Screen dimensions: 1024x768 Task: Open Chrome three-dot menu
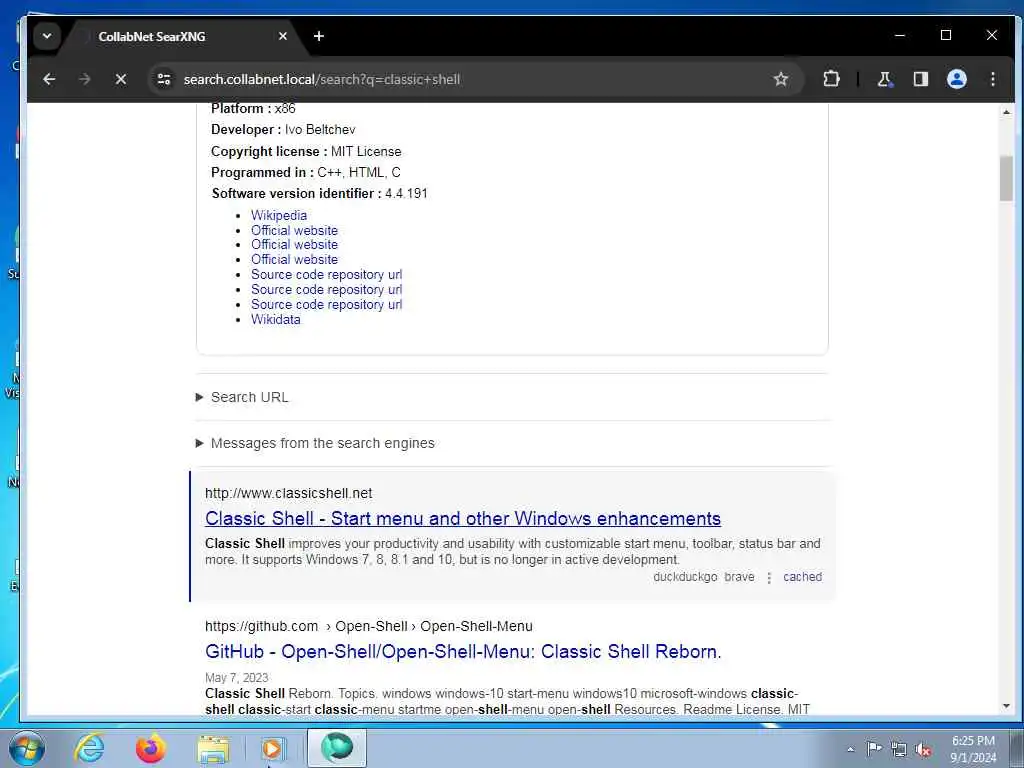(x=993, y=79)
